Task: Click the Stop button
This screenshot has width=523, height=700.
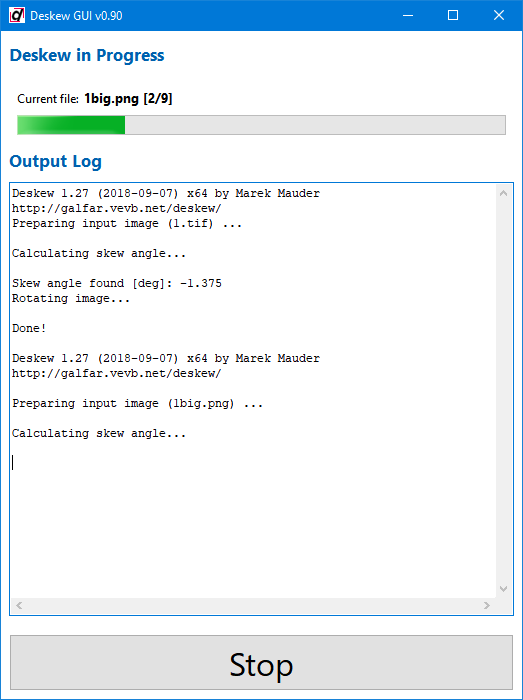Action: tap(261, 662)
